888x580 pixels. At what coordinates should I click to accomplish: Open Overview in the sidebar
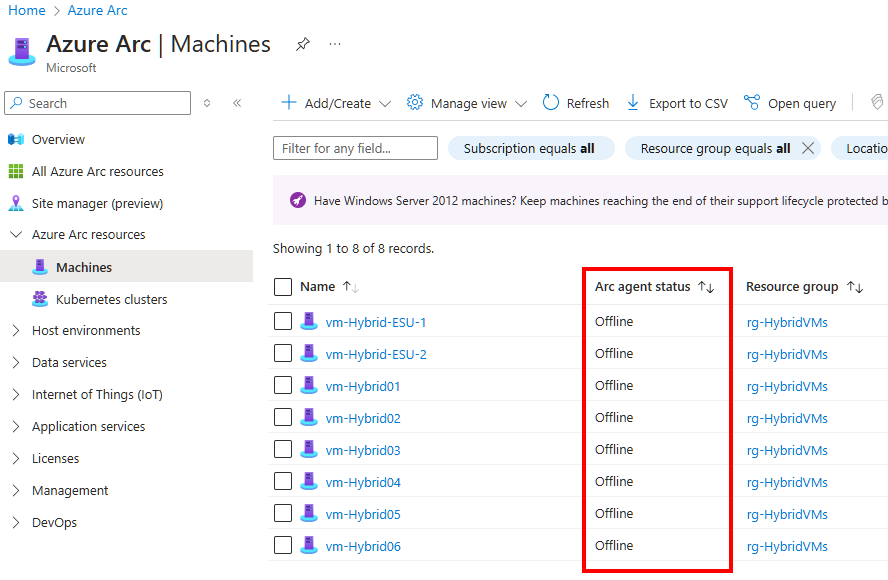(x=58, y=139)
